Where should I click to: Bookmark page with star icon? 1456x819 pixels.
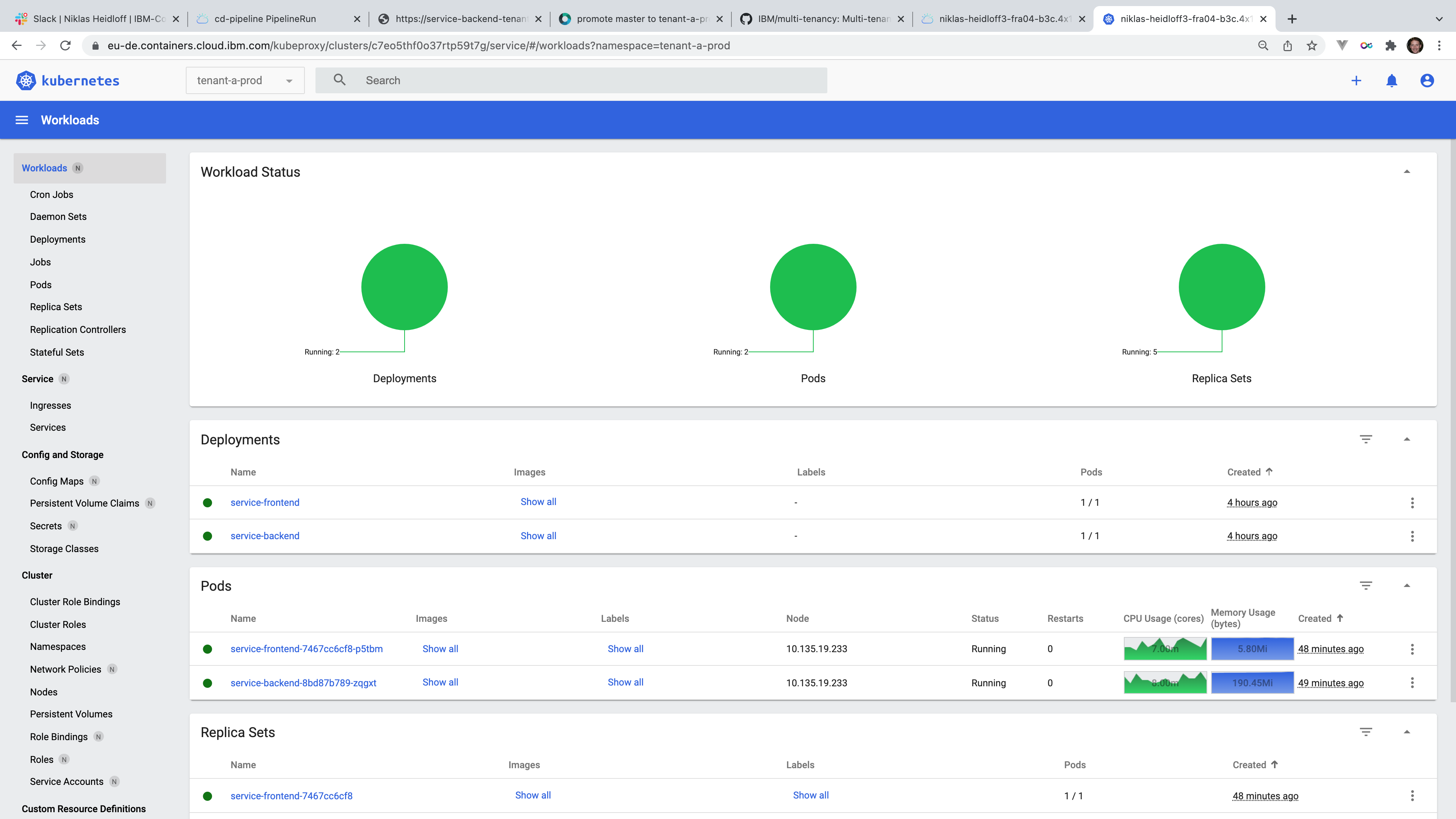click(x=1312, y=46)
